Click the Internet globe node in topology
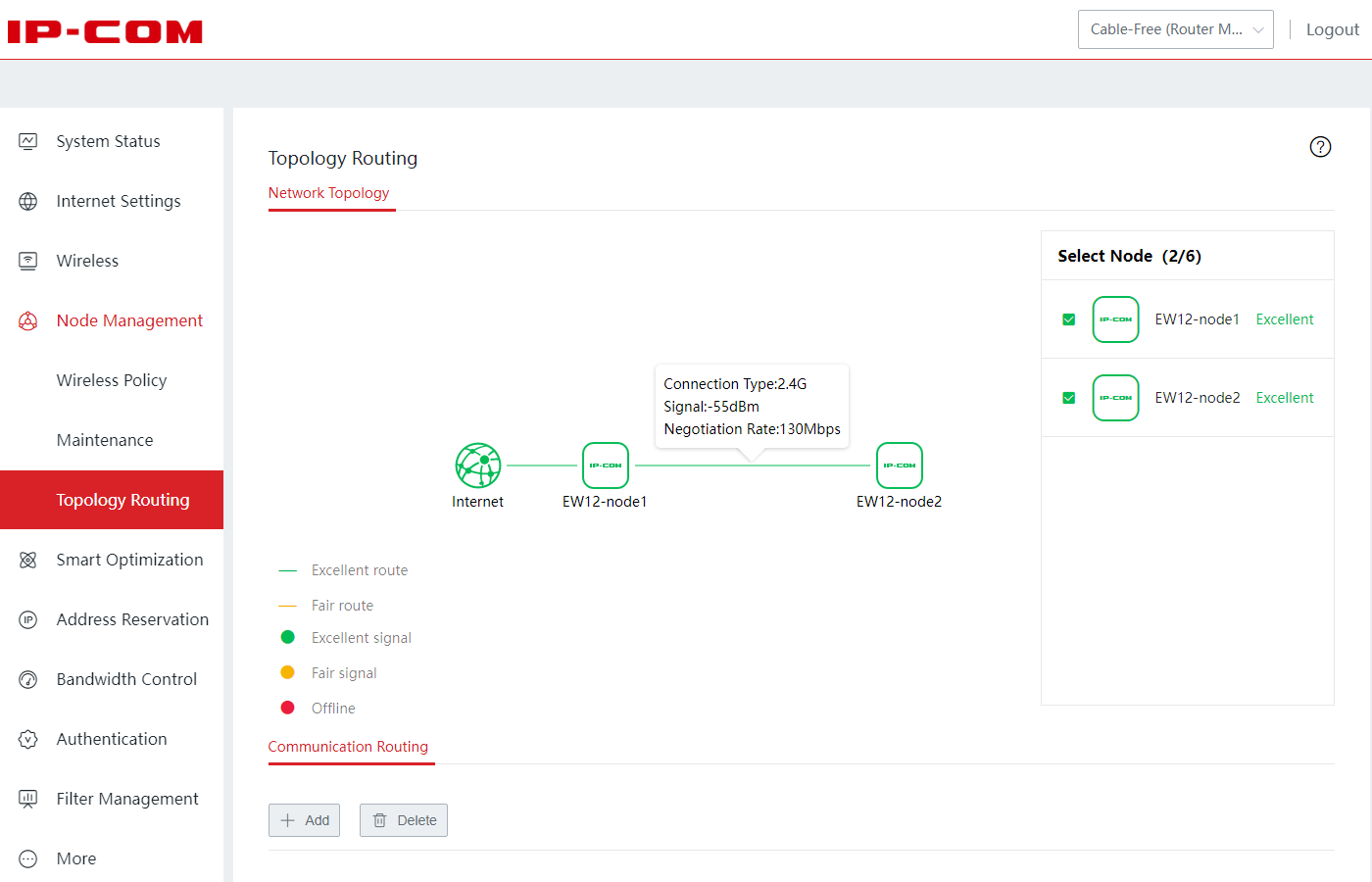 (478, 465)
